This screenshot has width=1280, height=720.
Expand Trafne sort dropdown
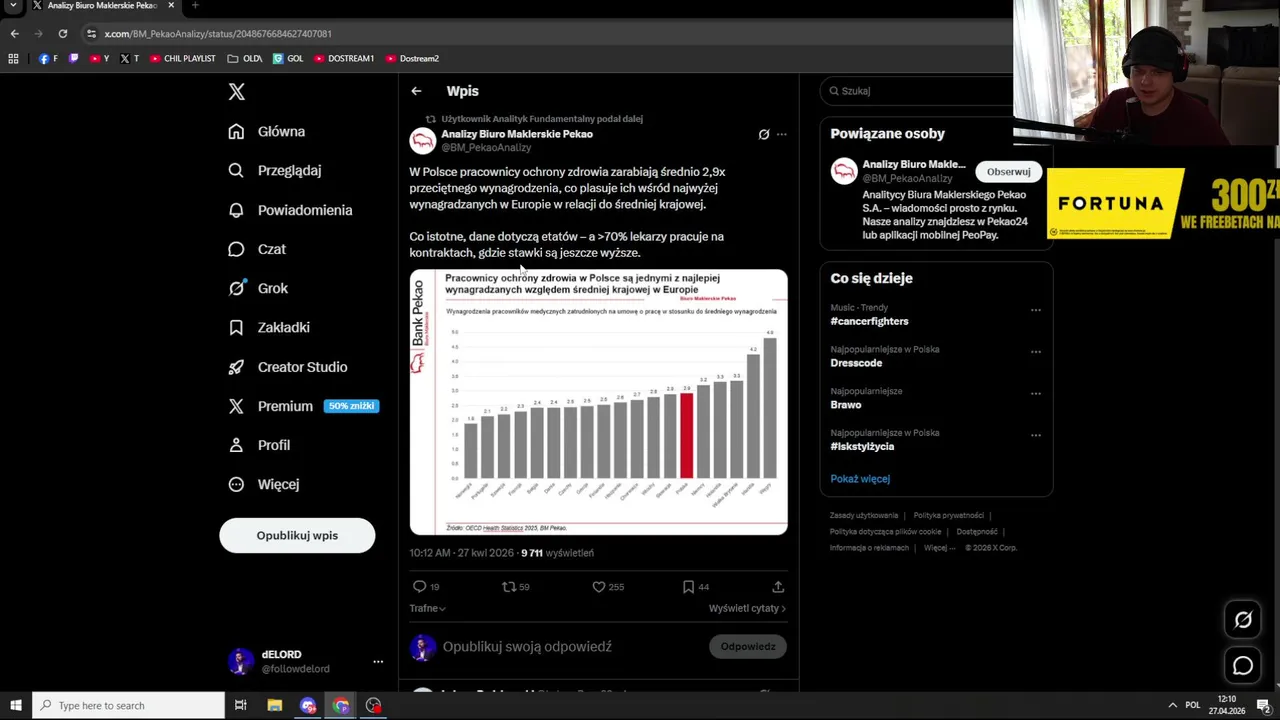point(427,608)
